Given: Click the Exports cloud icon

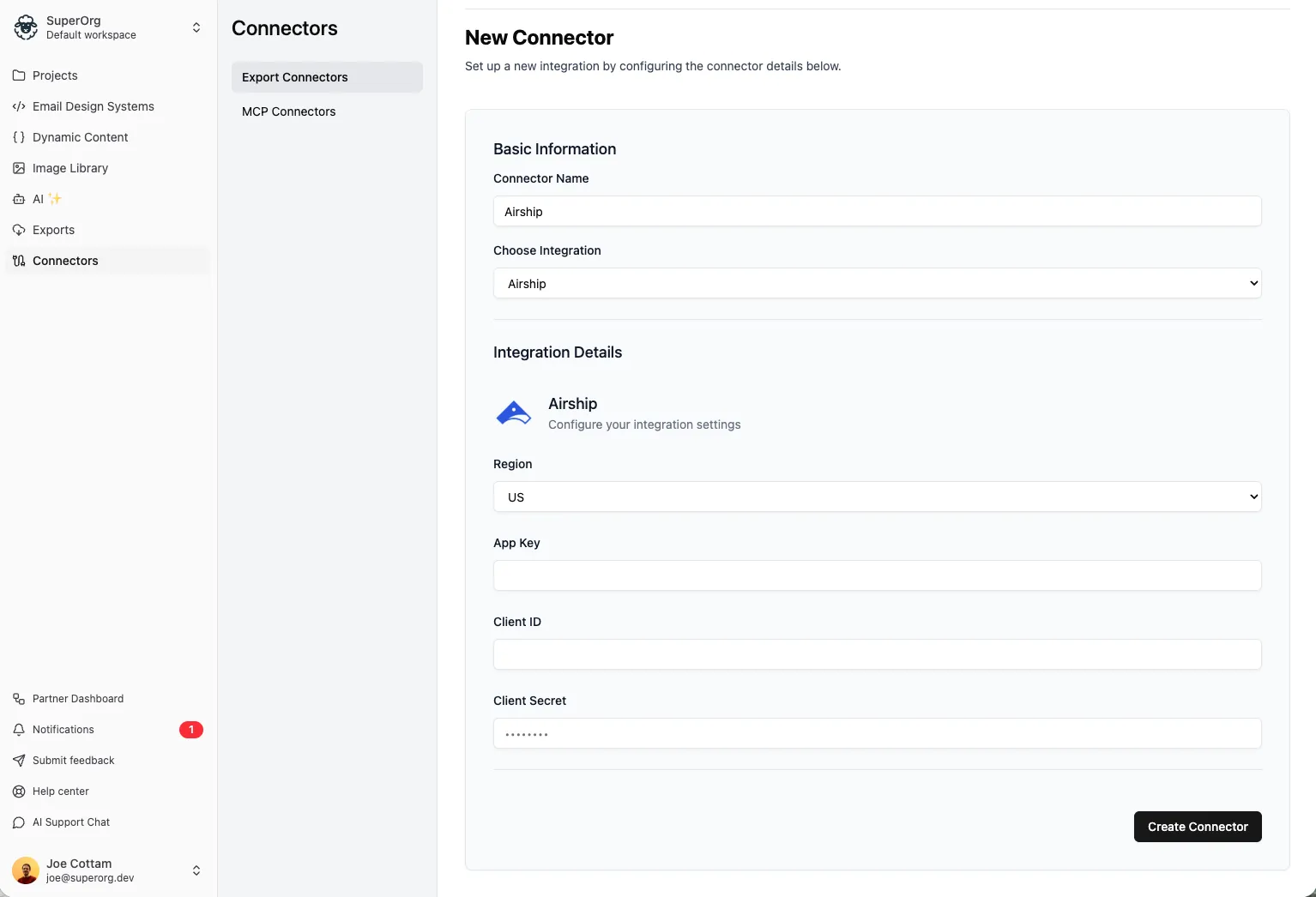Looking at the screenshot, I should click(x=19, y=230).
